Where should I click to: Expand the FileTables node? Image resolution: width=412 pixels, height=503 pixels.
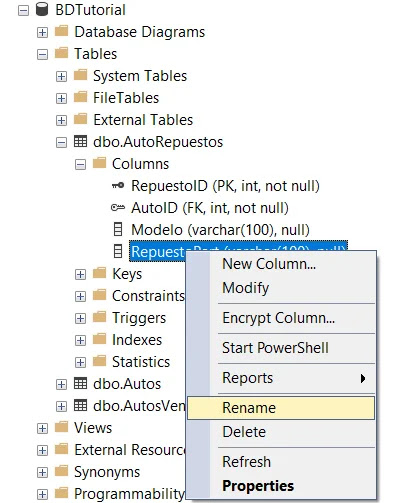click(x=61, y=99)
